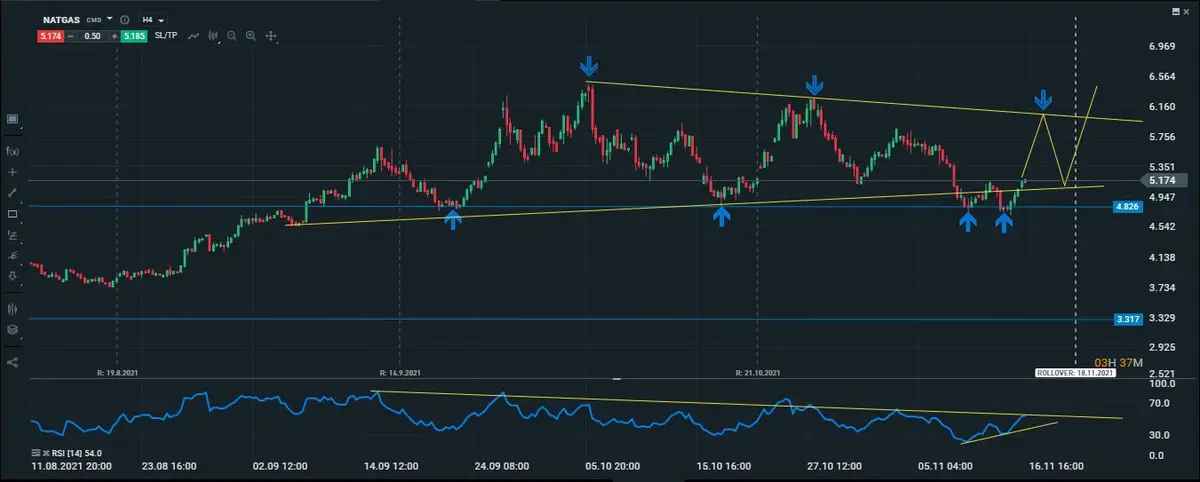Open the candlestick chart style dropdown
Screen dimensions: 1200x482
[x=213, y=36]
